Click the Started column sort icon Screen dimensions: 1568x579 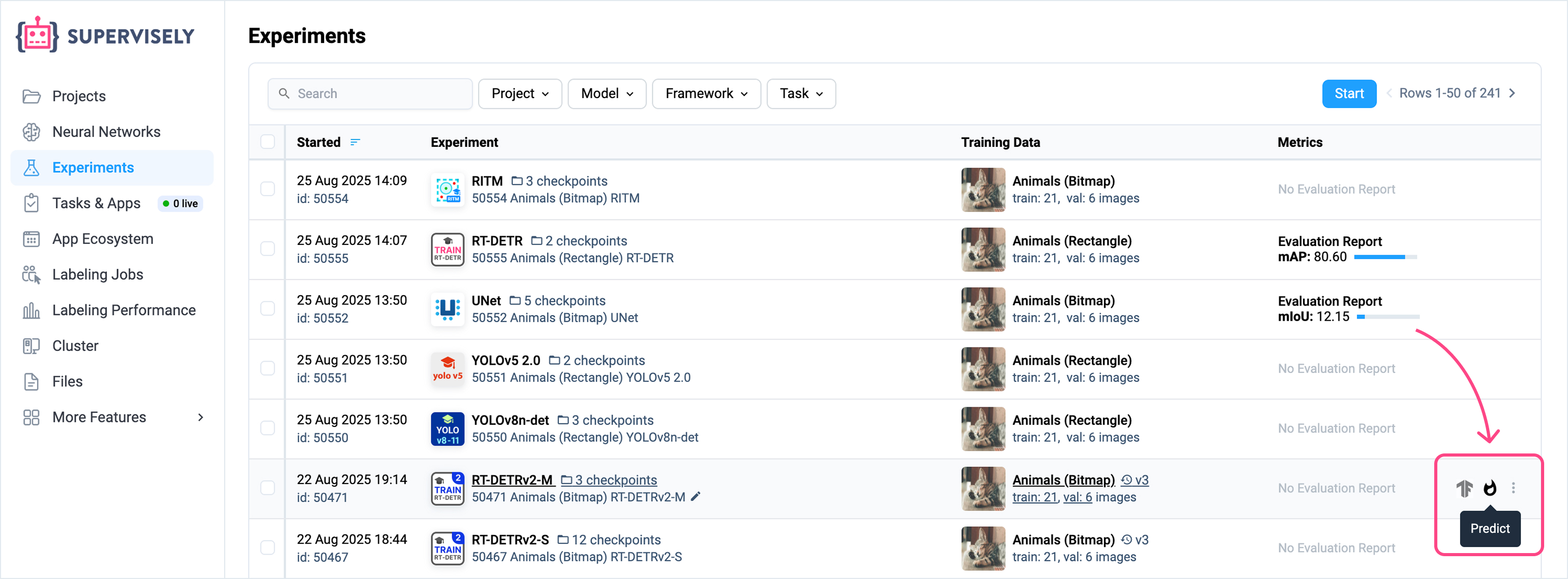(355, 143)
